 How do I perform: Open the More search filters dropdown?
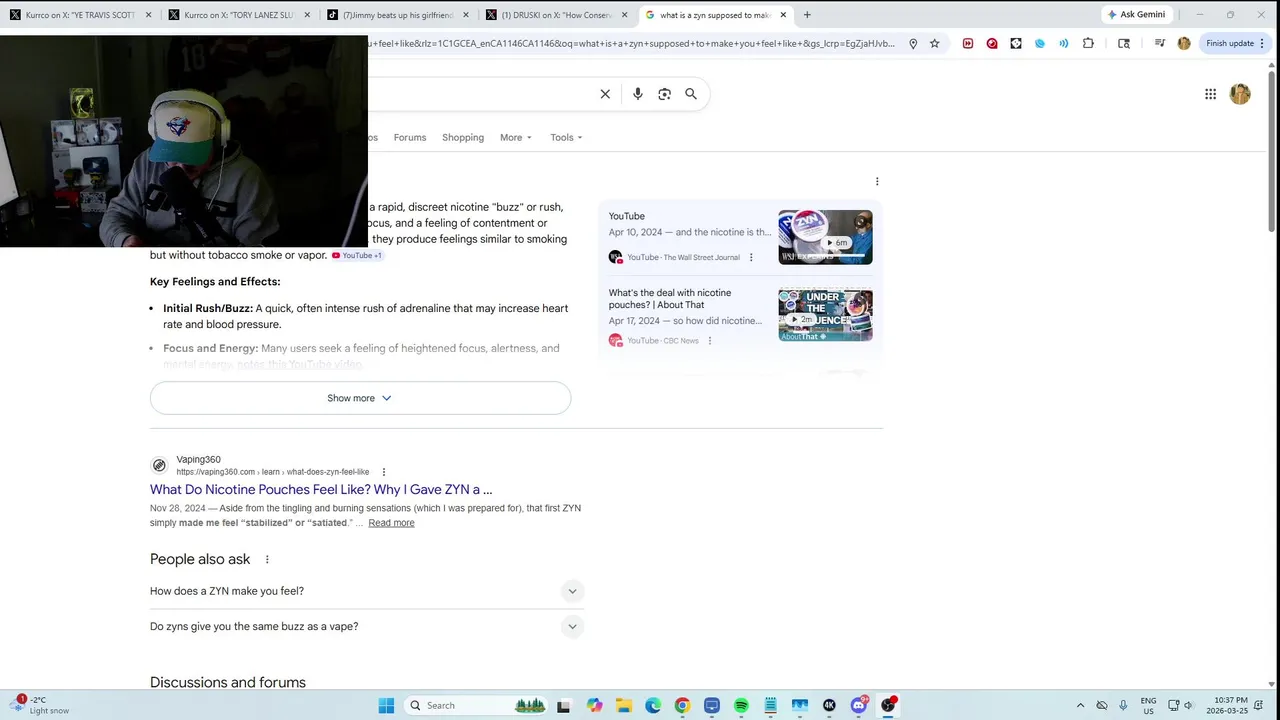coord(516,138)
